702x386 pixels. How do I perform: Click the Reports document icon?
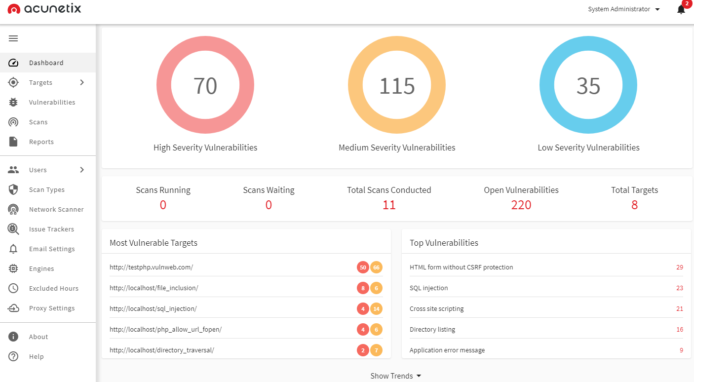[x=13, y=142]
